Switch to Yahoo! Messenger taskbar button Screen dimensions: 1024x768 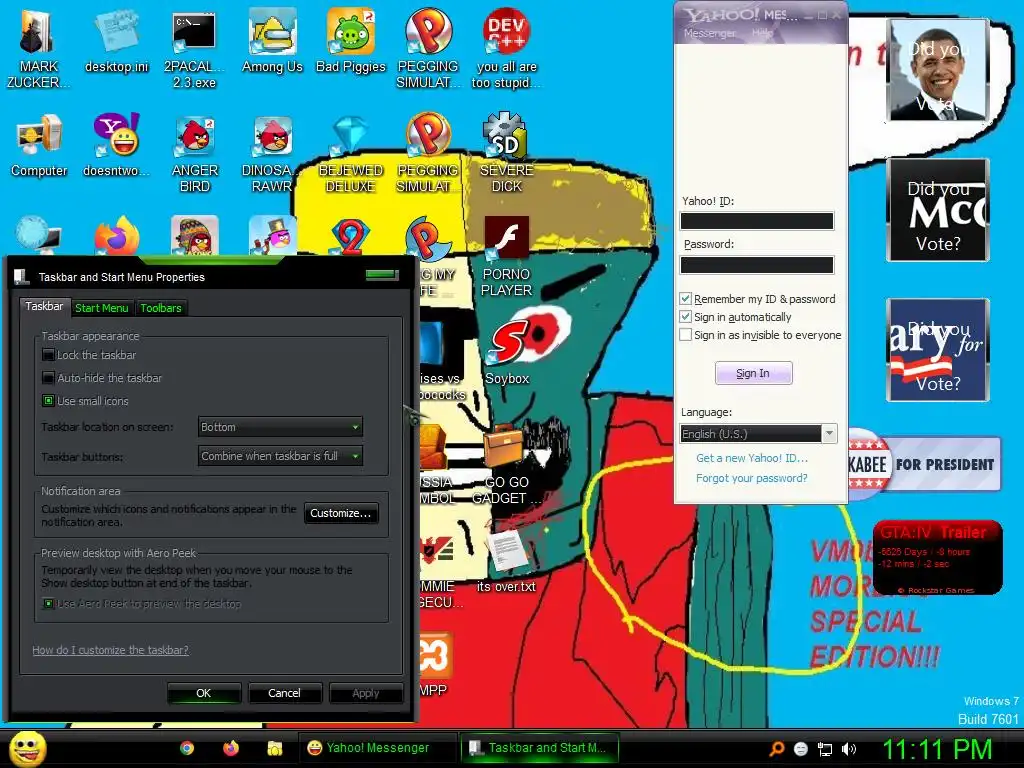pyautogui.click(x=377, y=748)
